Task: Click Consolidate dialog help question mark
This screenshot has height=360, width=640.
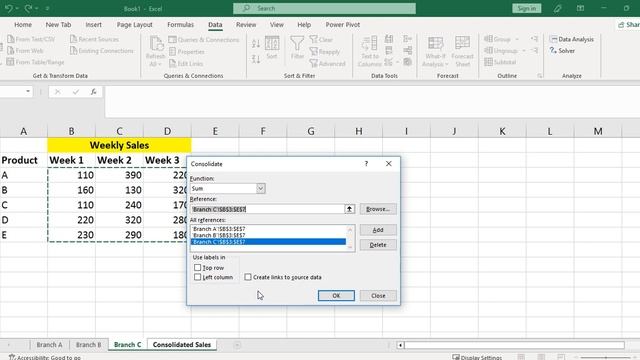Action: click(x=366, y=164)
